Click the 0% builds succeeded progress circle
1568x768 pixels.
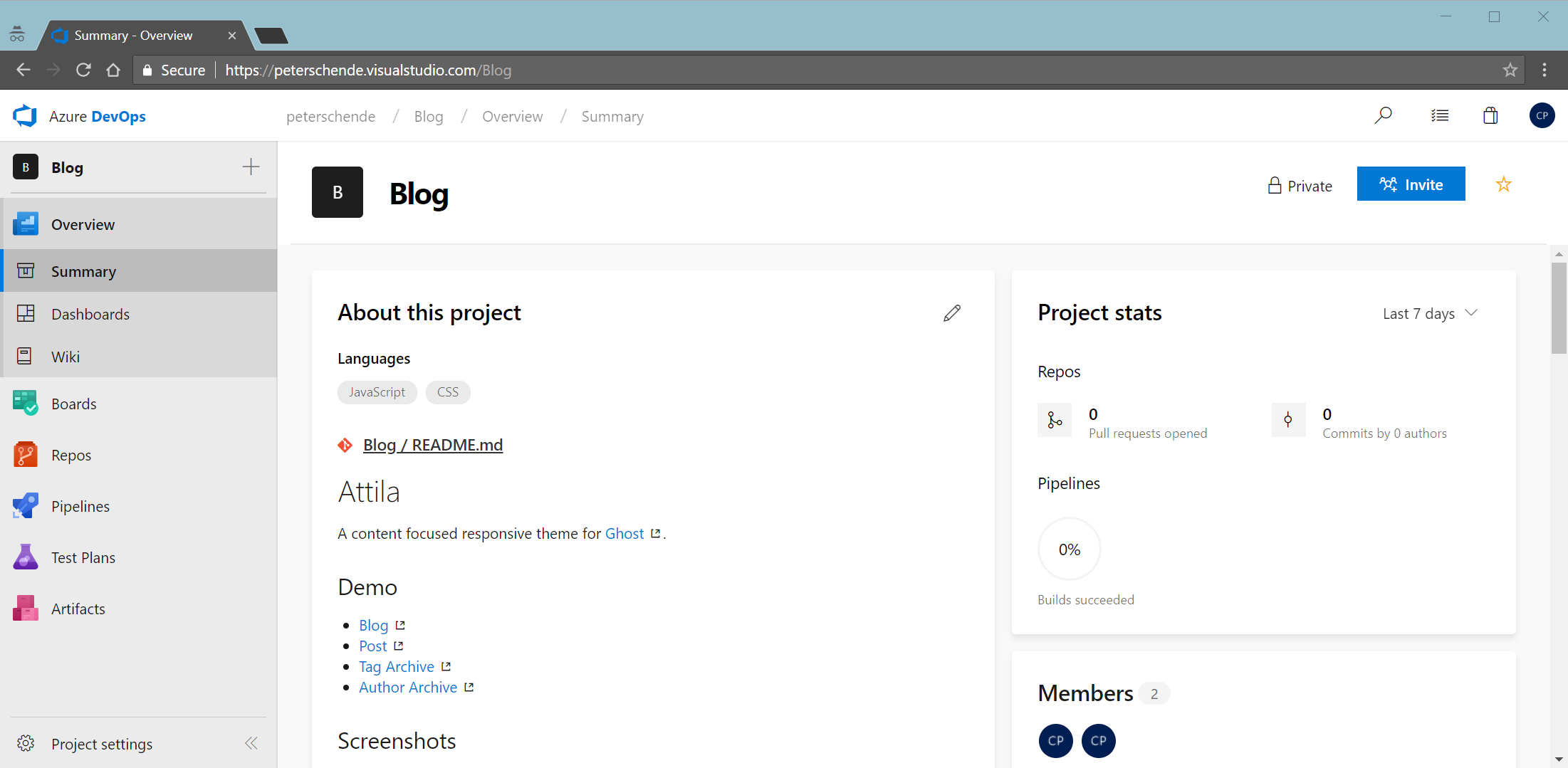click(x=1069, y=549)
